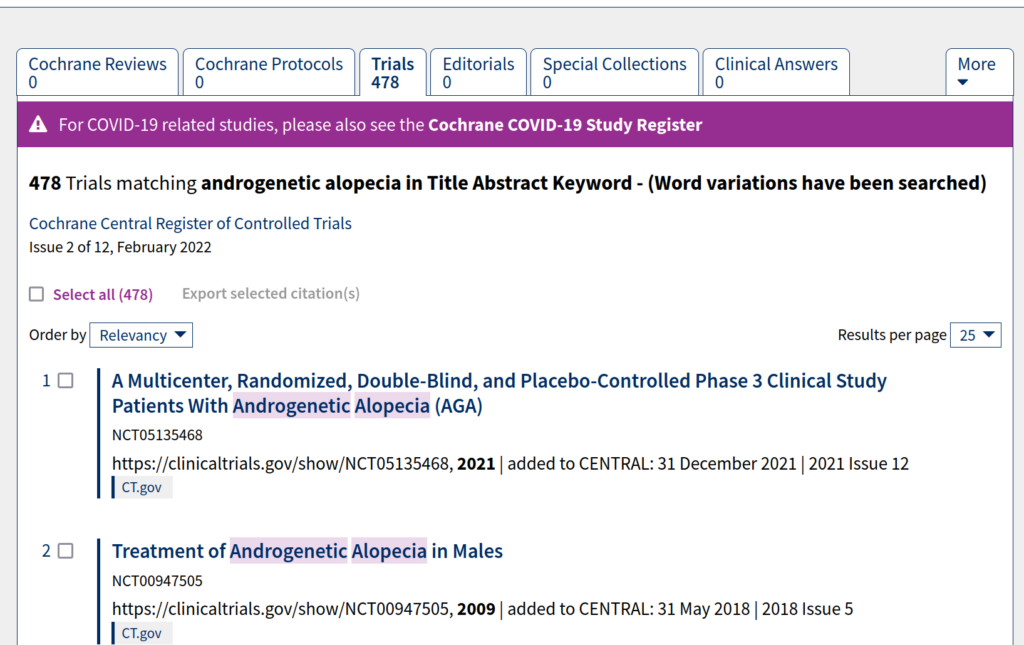The image size is (1024, 645).
Task: Click Export selected citation(s)
Action: coord(270,294)
